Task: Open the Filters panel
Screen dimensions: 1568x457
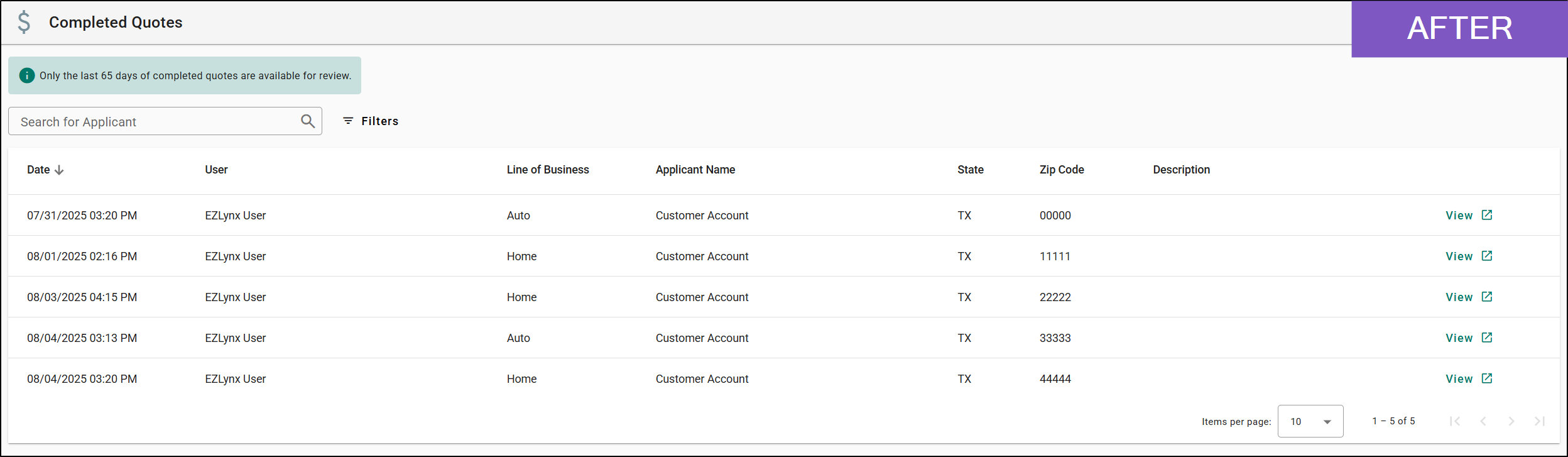Action: click(371, 121)
